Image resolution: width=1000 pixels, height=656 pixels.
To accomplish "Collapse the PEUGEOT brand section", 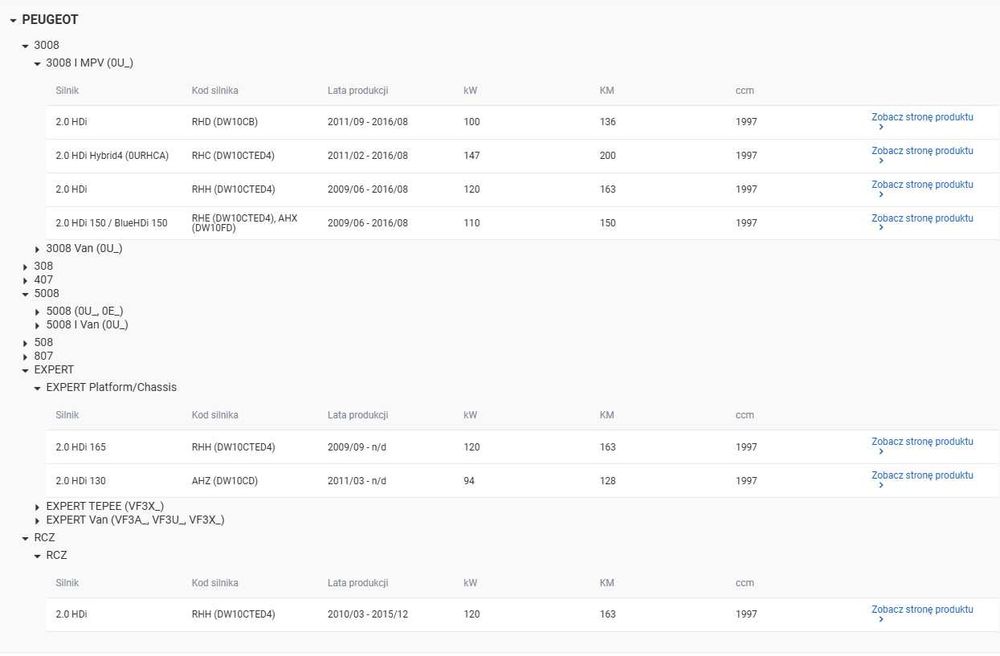I will [13, 20].
